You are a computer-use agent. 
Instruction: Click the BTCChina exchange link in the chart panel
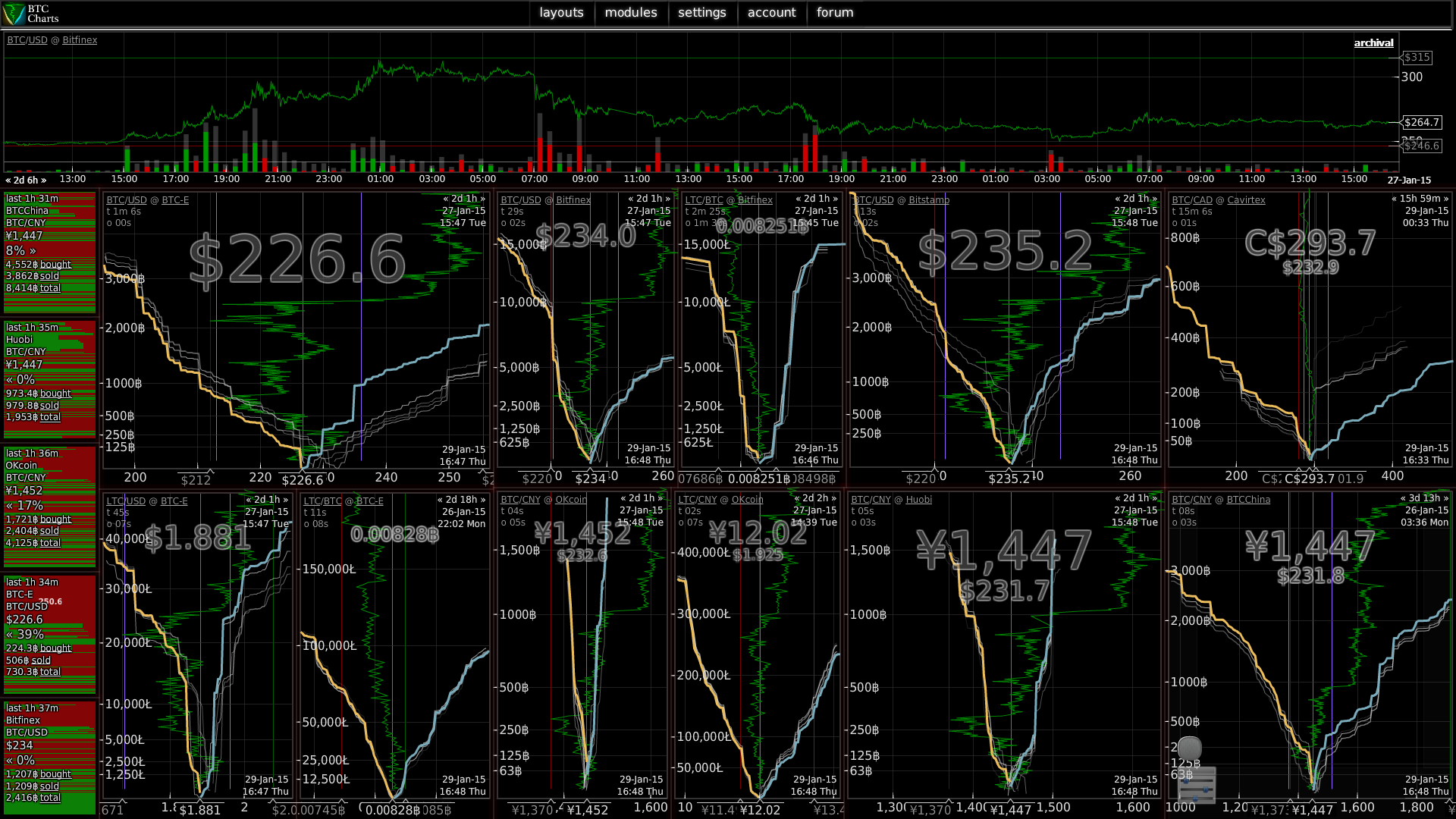tap(1248, 500)
